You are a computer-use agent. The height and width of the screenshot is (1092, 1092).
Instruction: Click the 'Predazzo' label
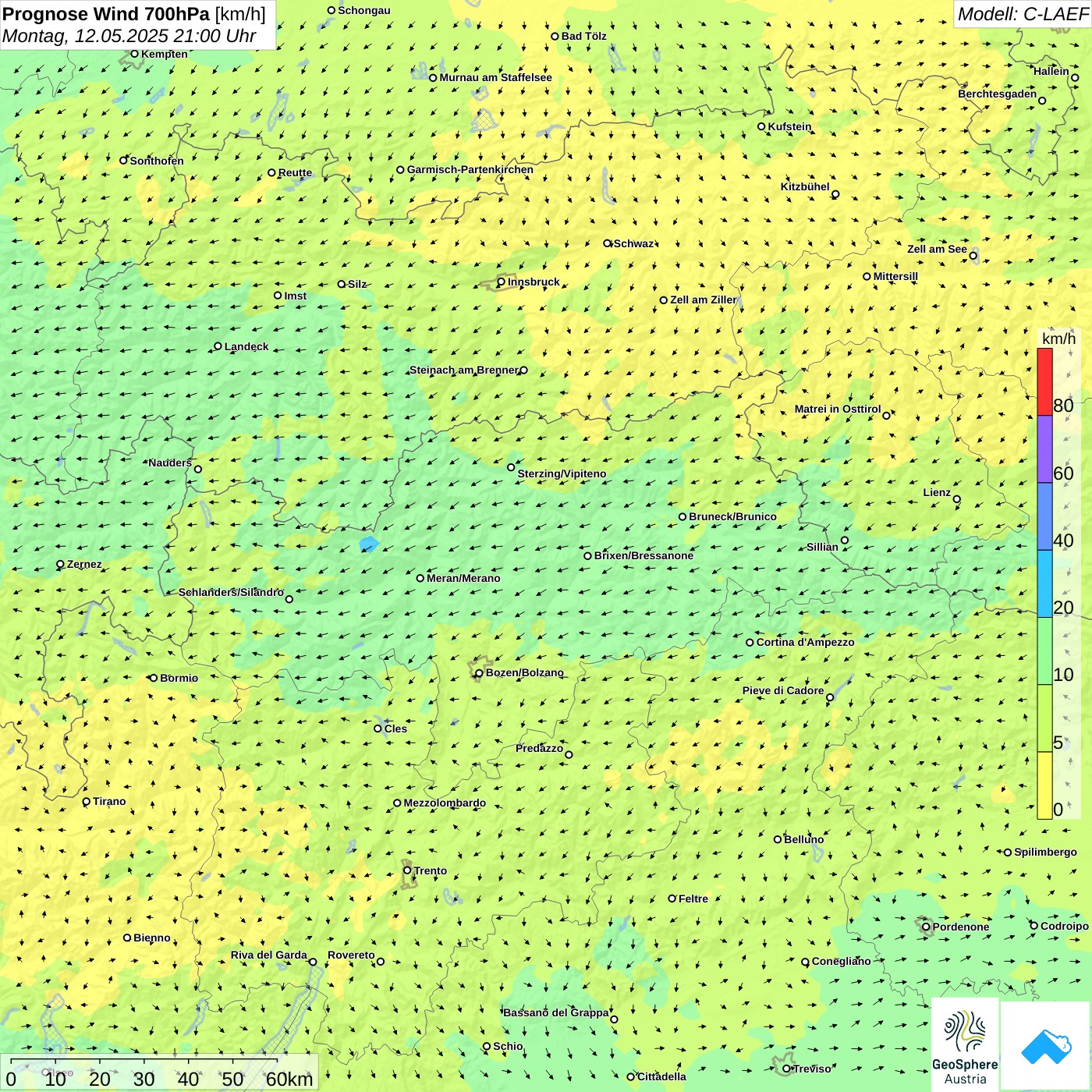(x=540, y=748)
